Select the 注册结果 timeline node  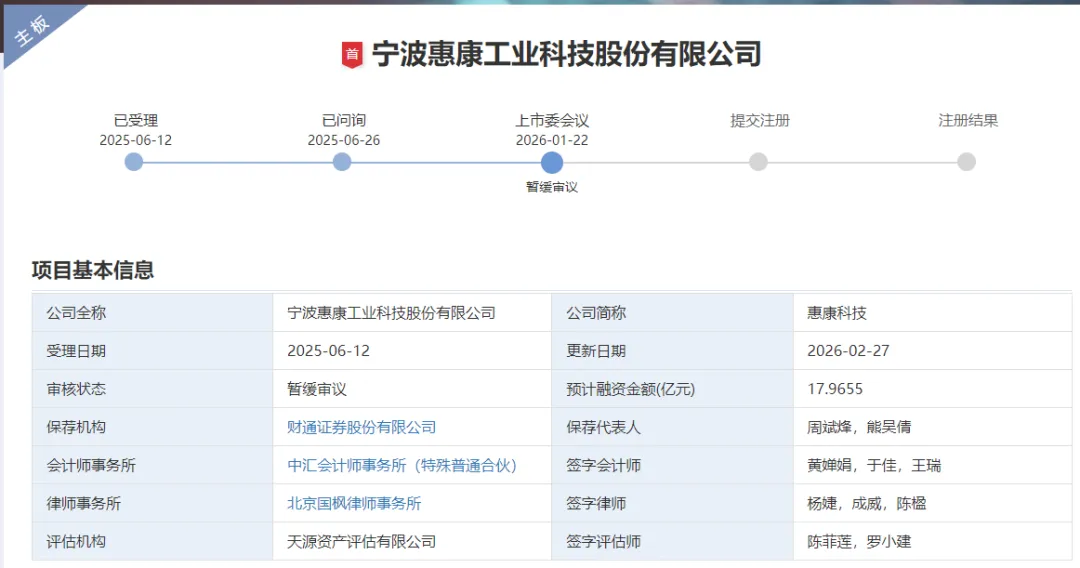[x=966, y=162]
